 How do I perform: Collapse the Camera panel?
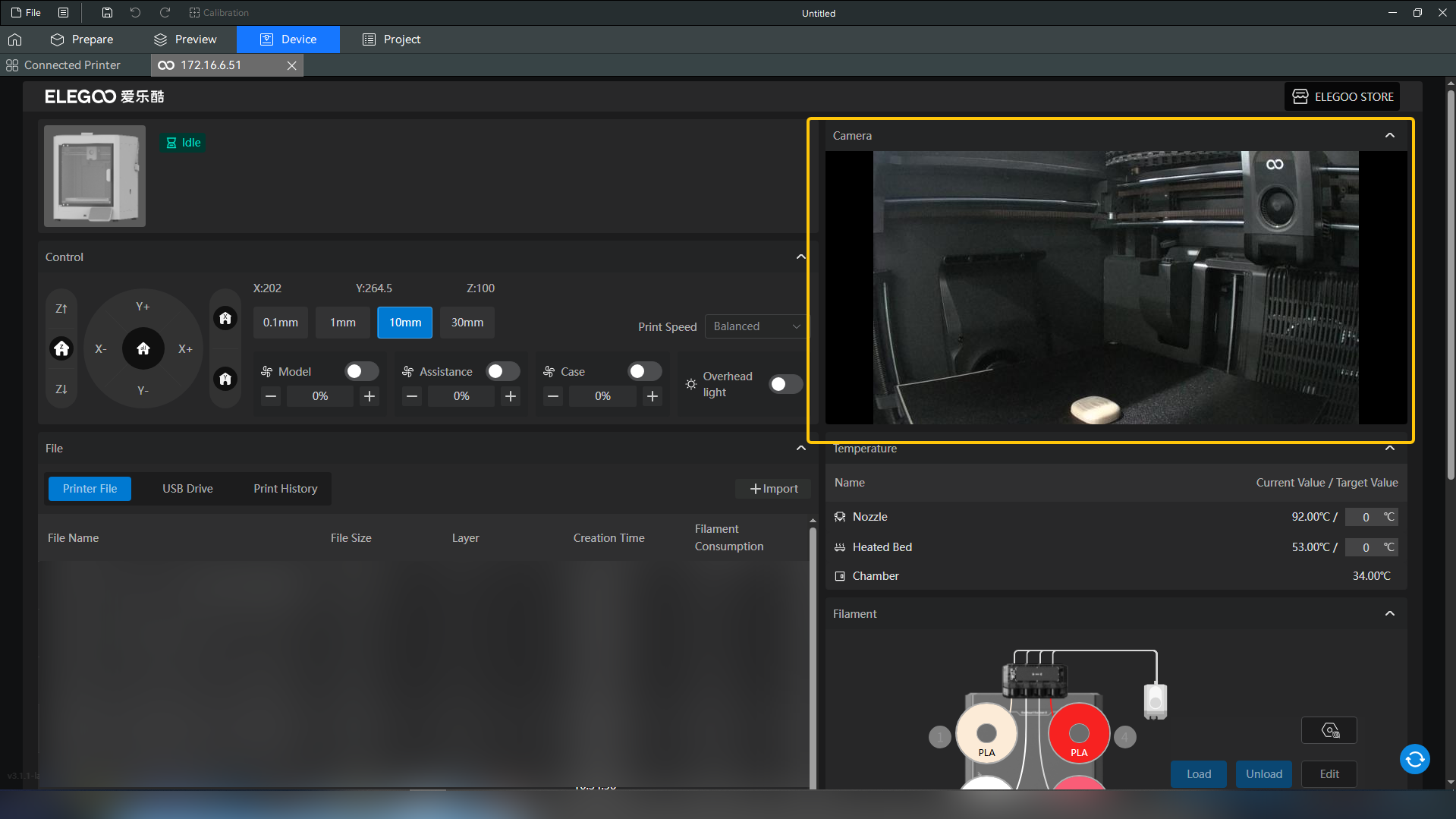(1389, 135)
